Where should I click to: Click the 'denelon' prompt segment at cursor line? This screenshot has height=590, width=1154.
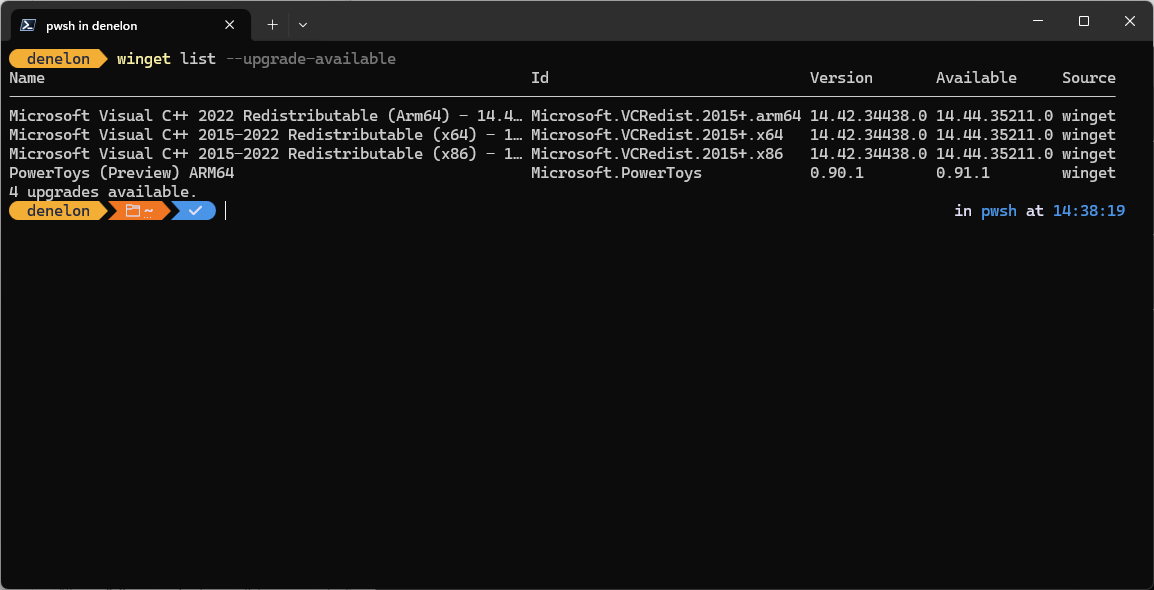[58, 211]
